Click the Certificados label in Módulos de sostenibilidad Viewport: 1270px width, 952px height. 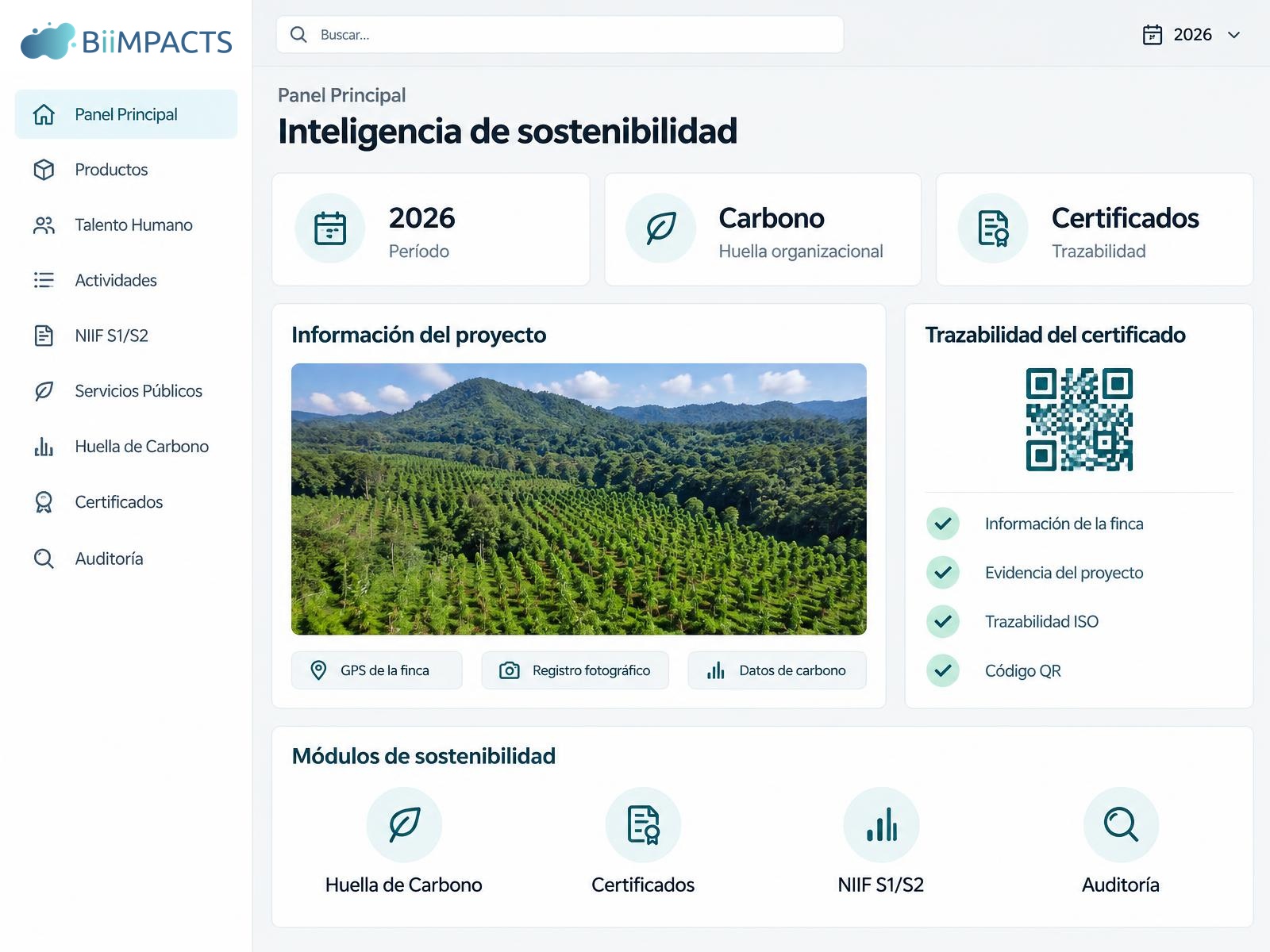coord(643,885)
